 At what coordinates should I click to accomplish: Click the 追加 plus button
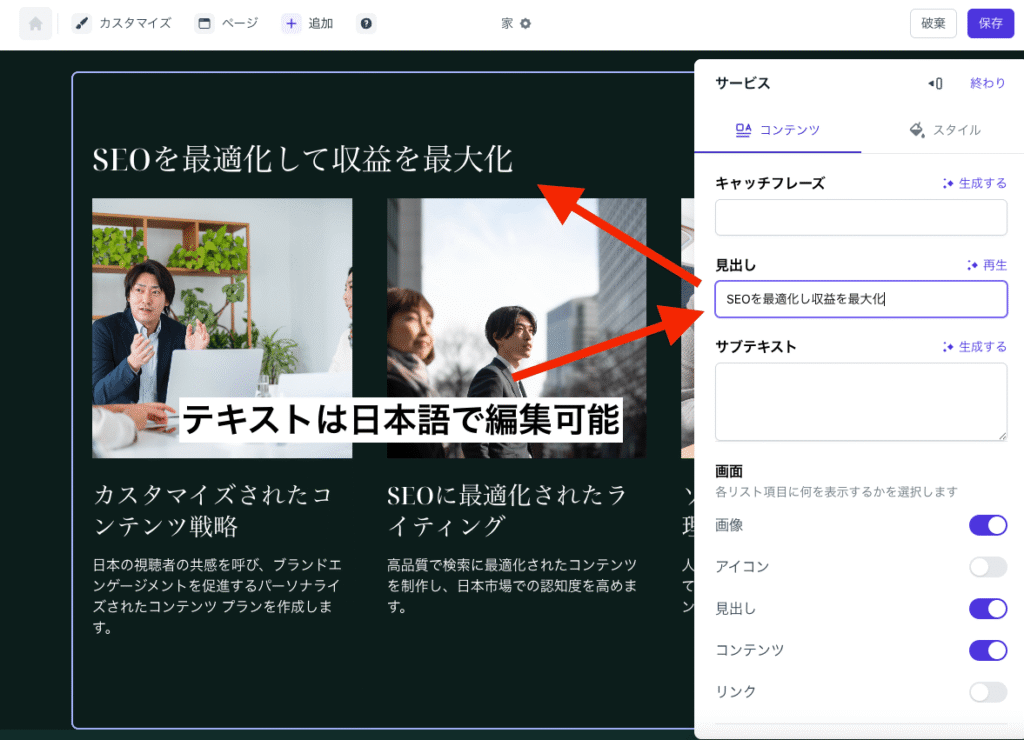click(x=308, y=24)
